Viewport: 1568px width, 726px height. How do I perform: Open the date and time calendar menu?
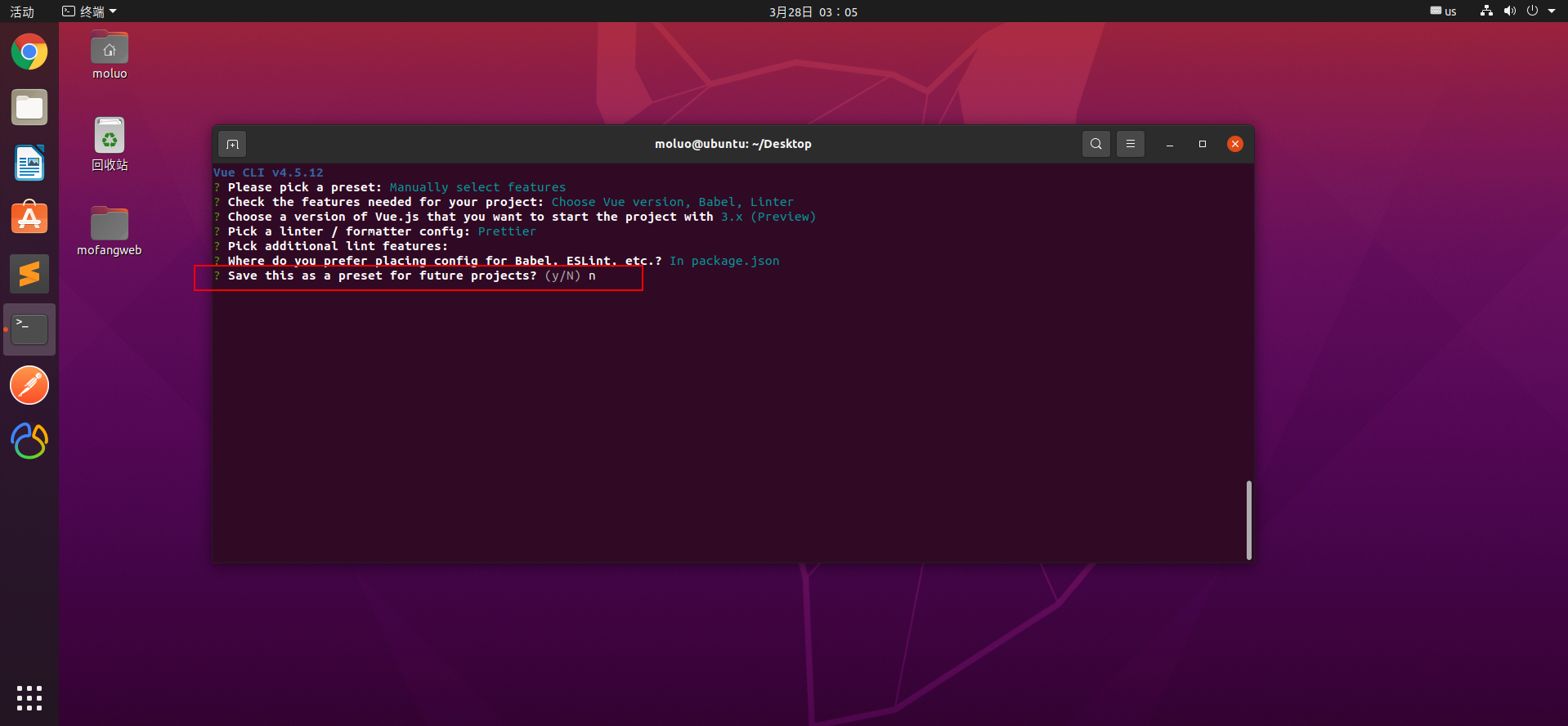click(x=813, y=11)
